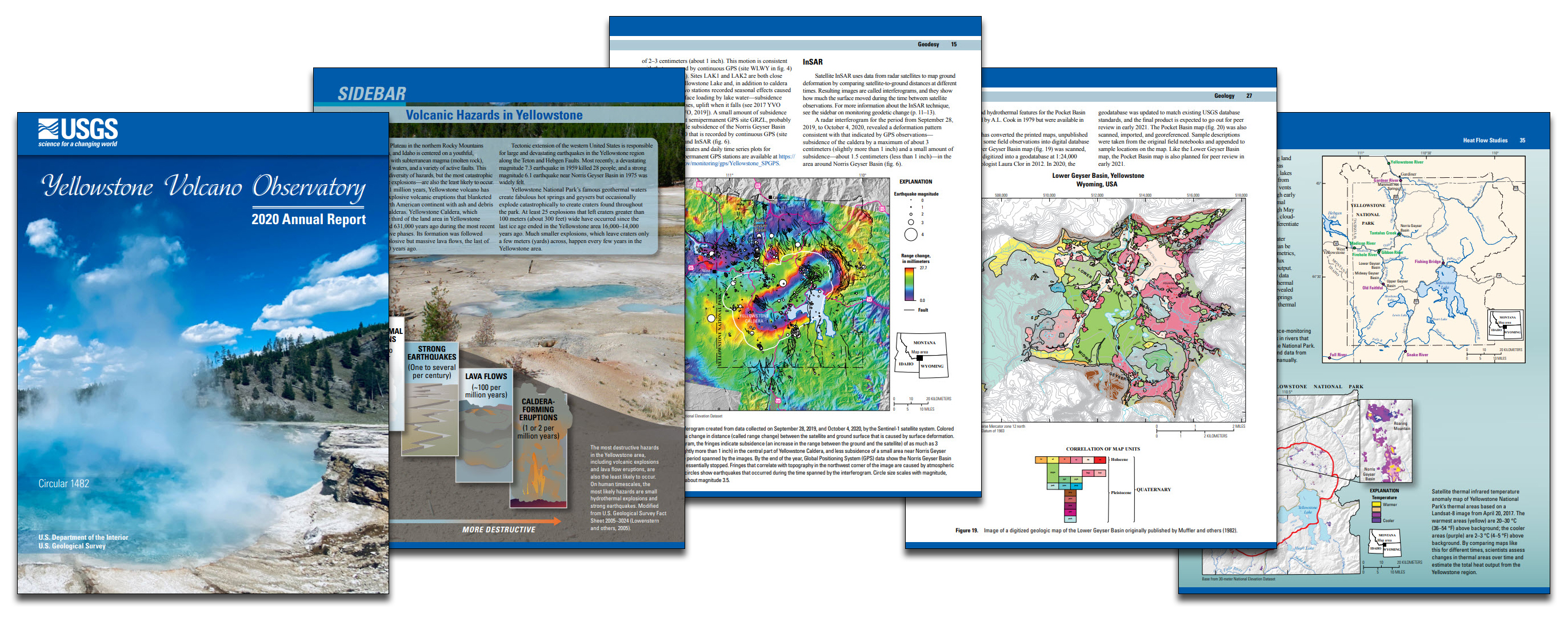The image size is (1568, 621).
Task: Click the InSAR section heading
Action: 812,62
